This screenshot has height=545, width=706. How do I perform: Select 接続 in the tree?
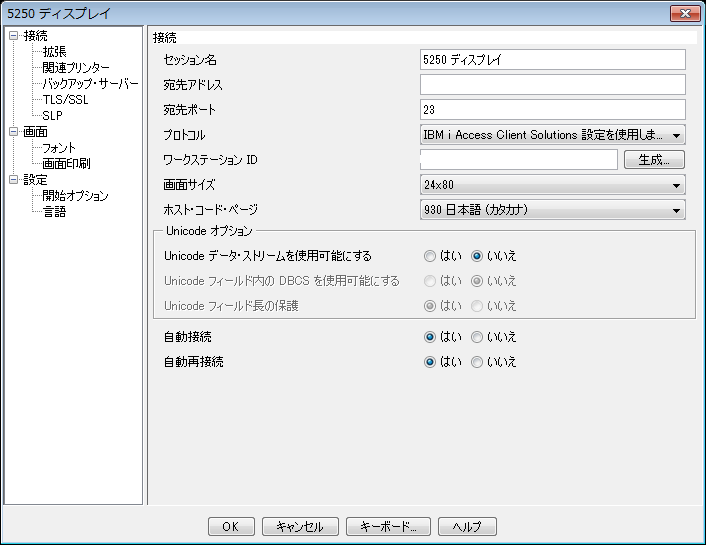point(35,36)
